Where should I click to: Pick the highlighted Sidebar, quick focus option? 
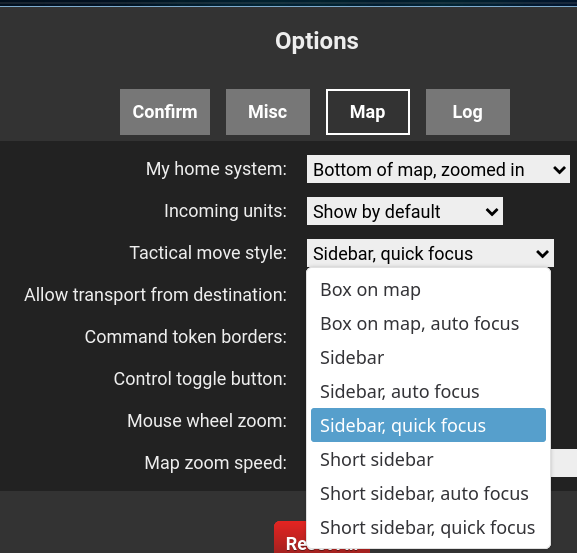(428, 425)
